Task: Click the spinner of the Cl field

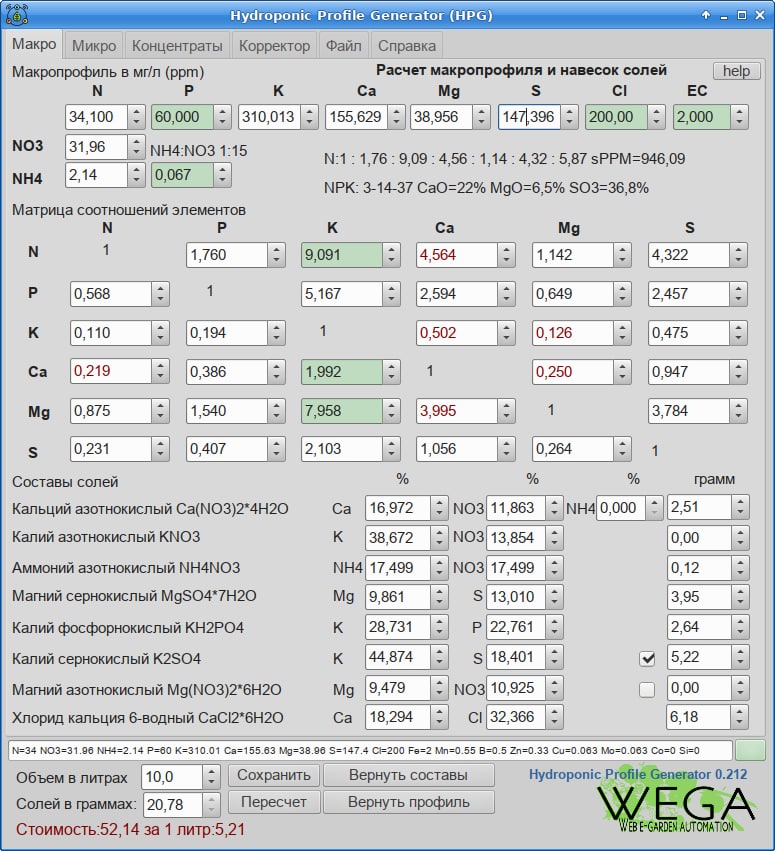Action: tap(656, 117)
